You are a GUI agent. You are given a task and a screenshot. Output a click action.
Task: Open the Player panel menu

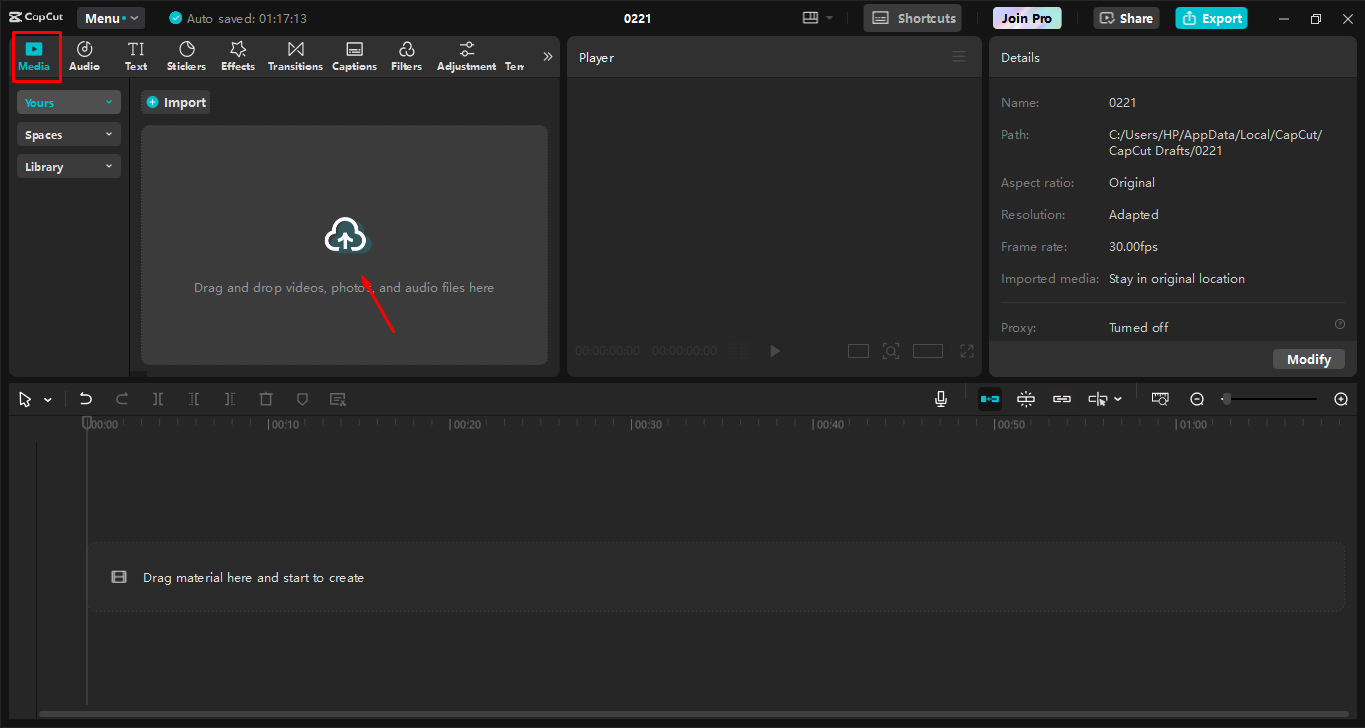959,57
